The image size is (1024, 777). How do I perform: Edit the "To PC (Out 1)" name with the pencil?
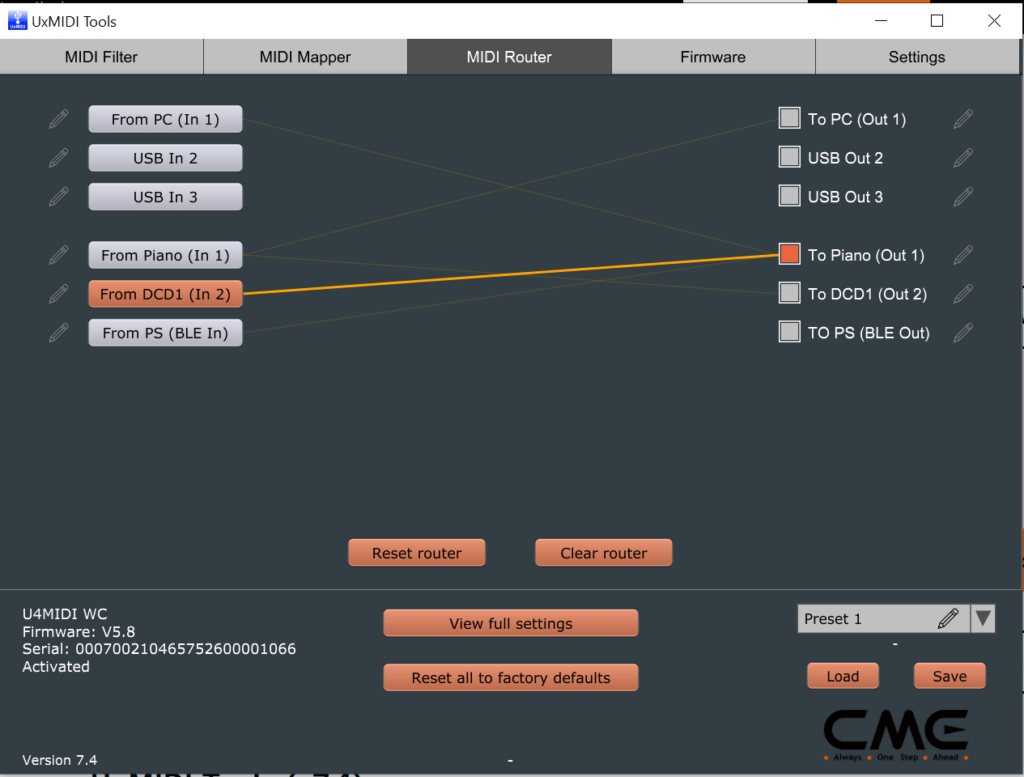962,118
